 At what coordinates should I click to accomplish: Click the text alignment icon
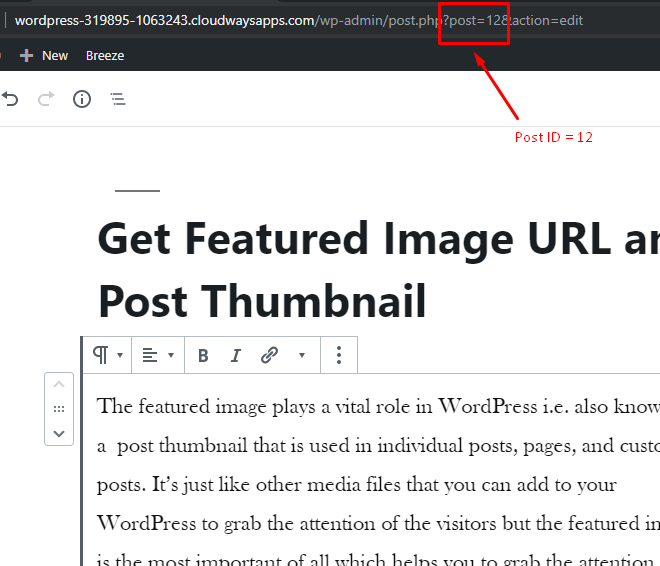(150, 356)
